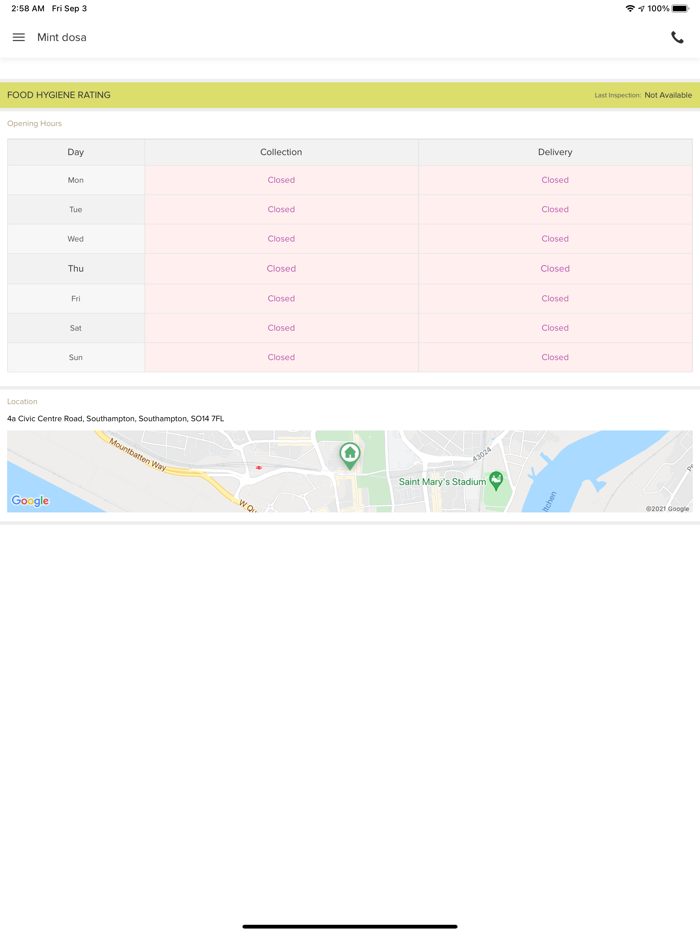
Task: Click the Mountbatten Way road label
Action: point(138,455)
